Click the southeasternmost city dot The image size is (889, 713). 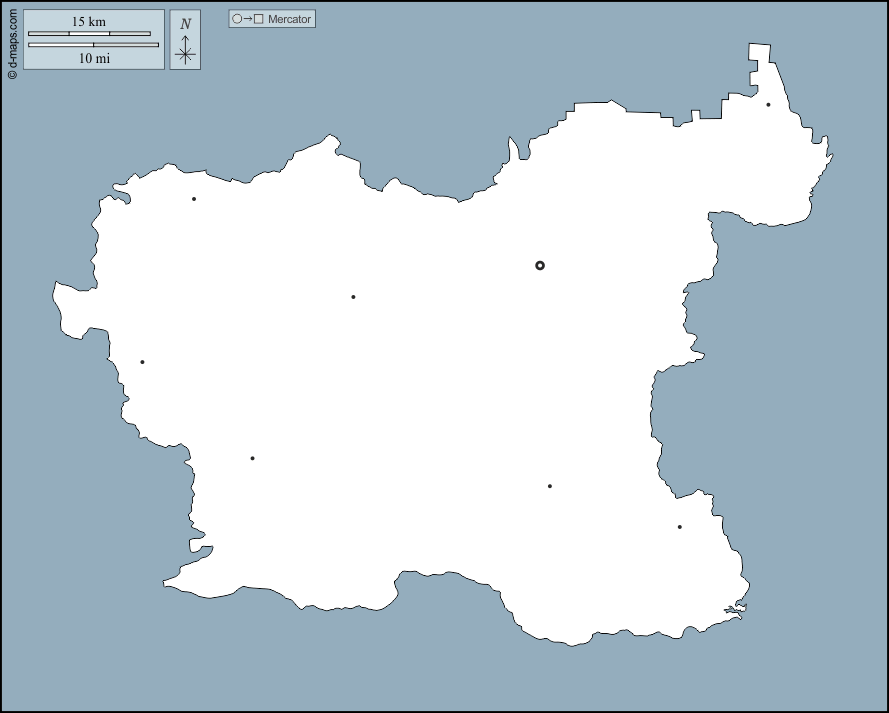(679, 527)
